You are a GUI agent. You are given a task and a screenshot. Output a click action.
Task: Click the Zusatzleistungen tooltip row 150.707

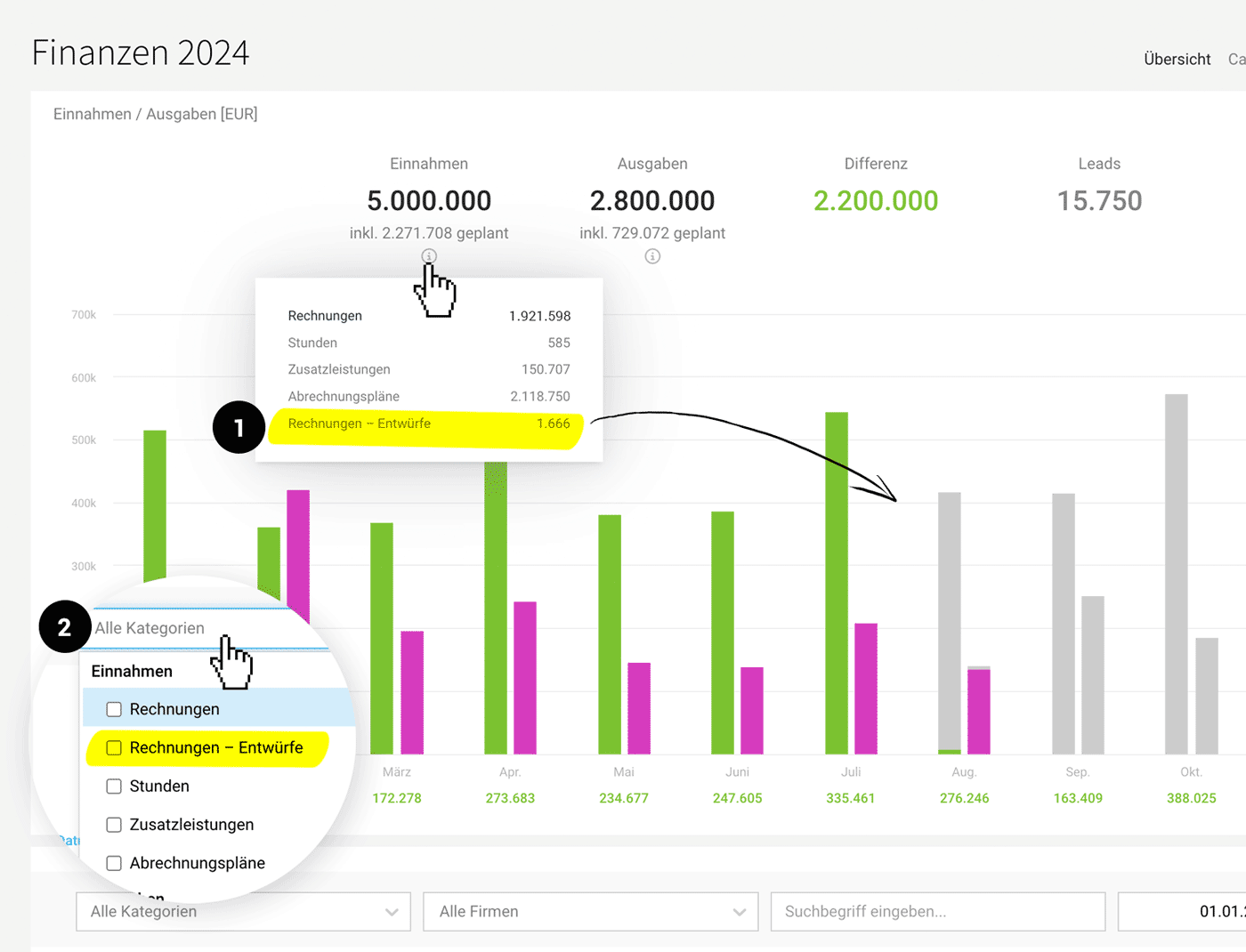coord(429,369)
